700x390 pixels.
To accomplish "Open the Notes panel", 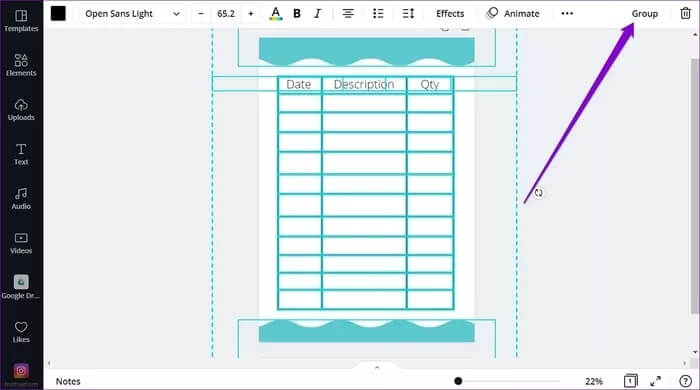I will pyautogui.click(x=68, y=382).
